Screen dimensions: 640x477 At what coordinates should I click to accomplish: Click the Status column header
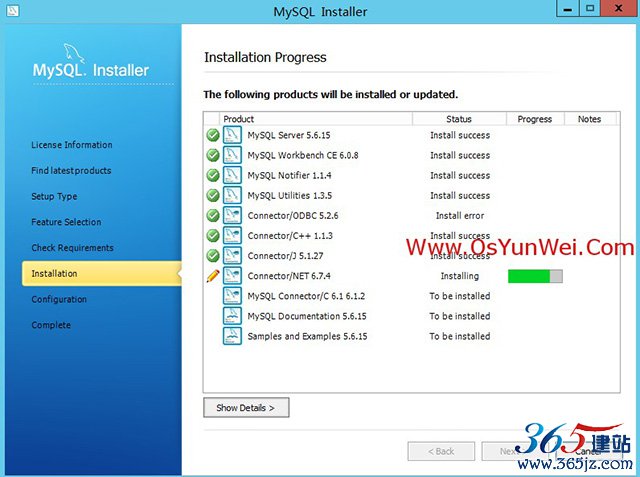click(x=459, y=119)
